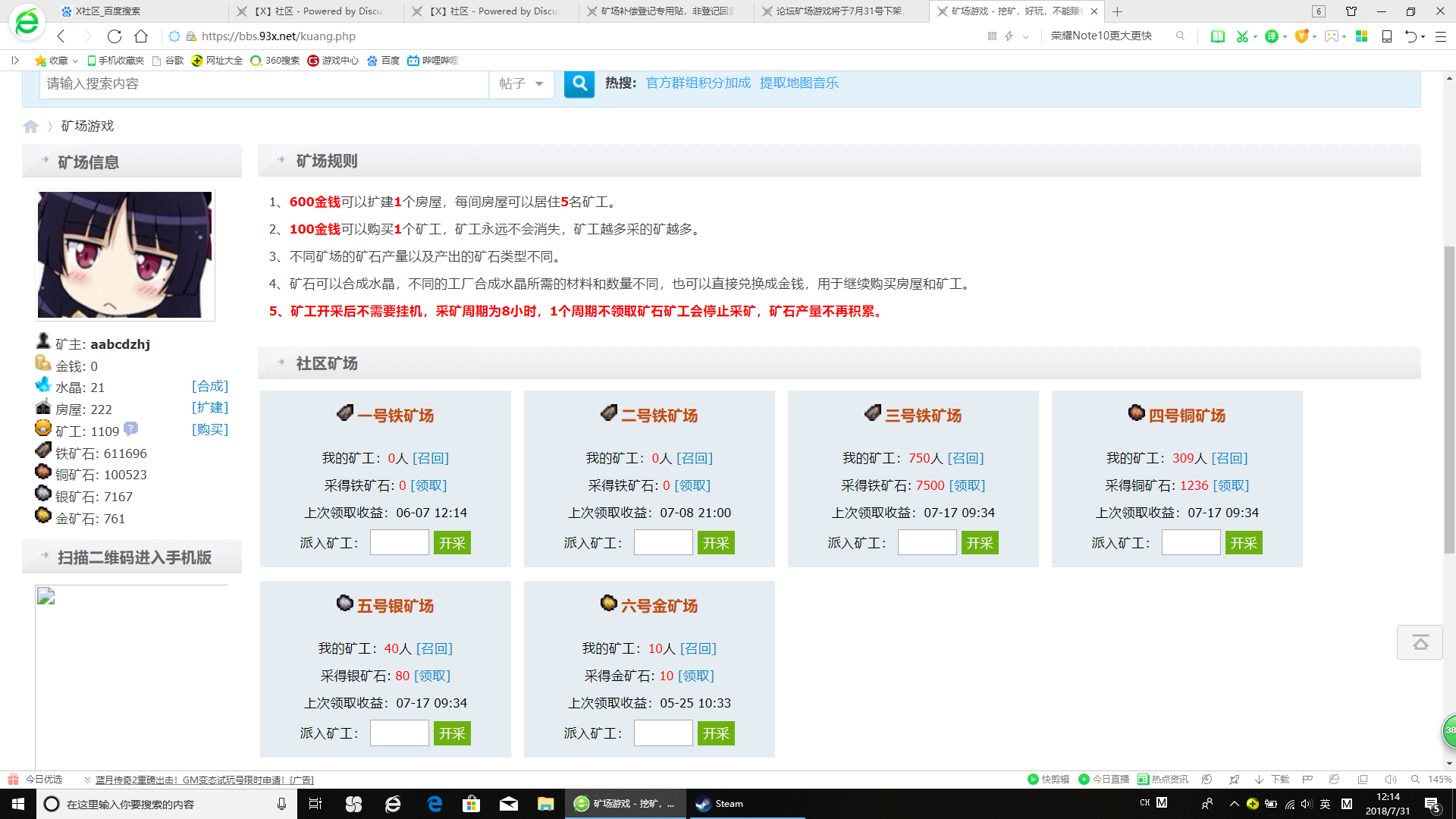Image resolution: width=1456 pixels, height=819 pixels.
Task: Click the screenshot scissors icon in browser toolbar
Action: [x=1243, y=36]
